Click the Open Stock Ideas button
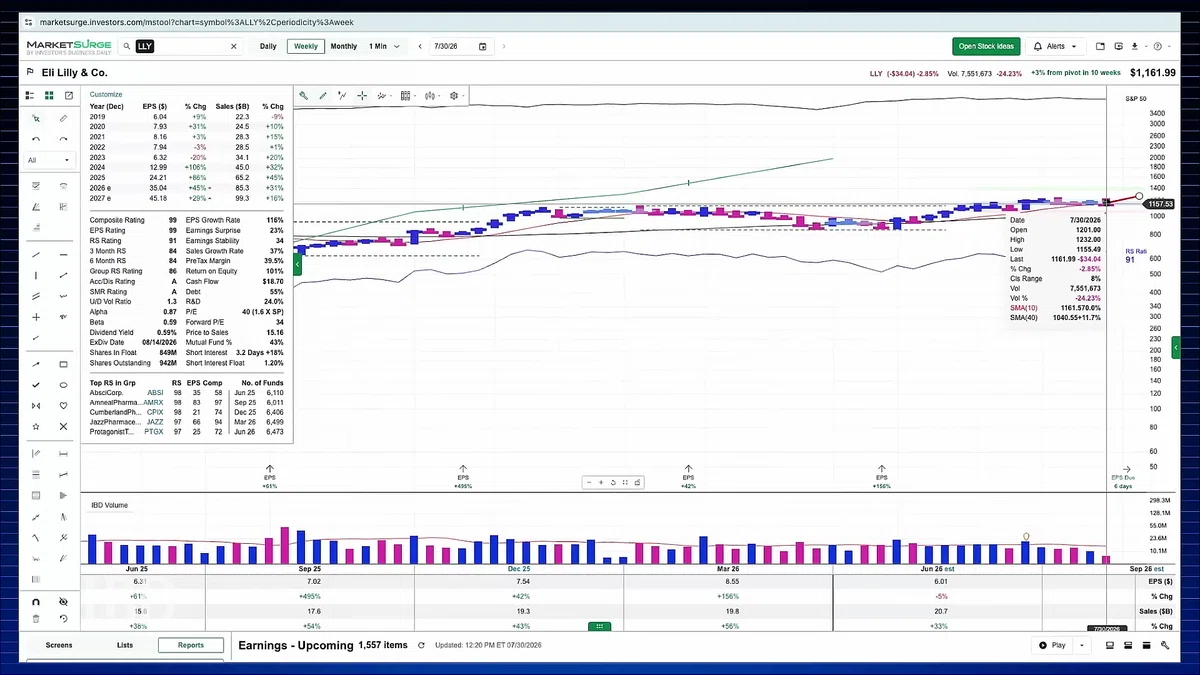 [986, 46]
